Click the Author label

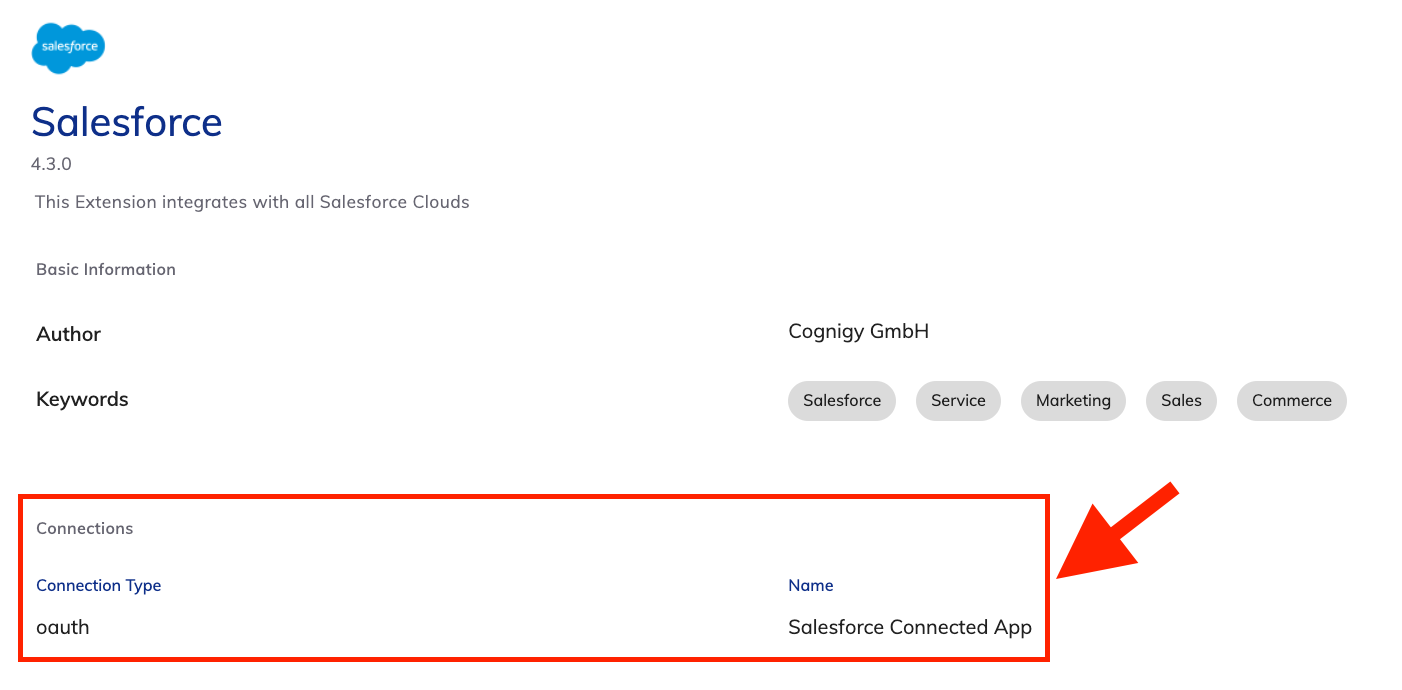pos(69,334)
